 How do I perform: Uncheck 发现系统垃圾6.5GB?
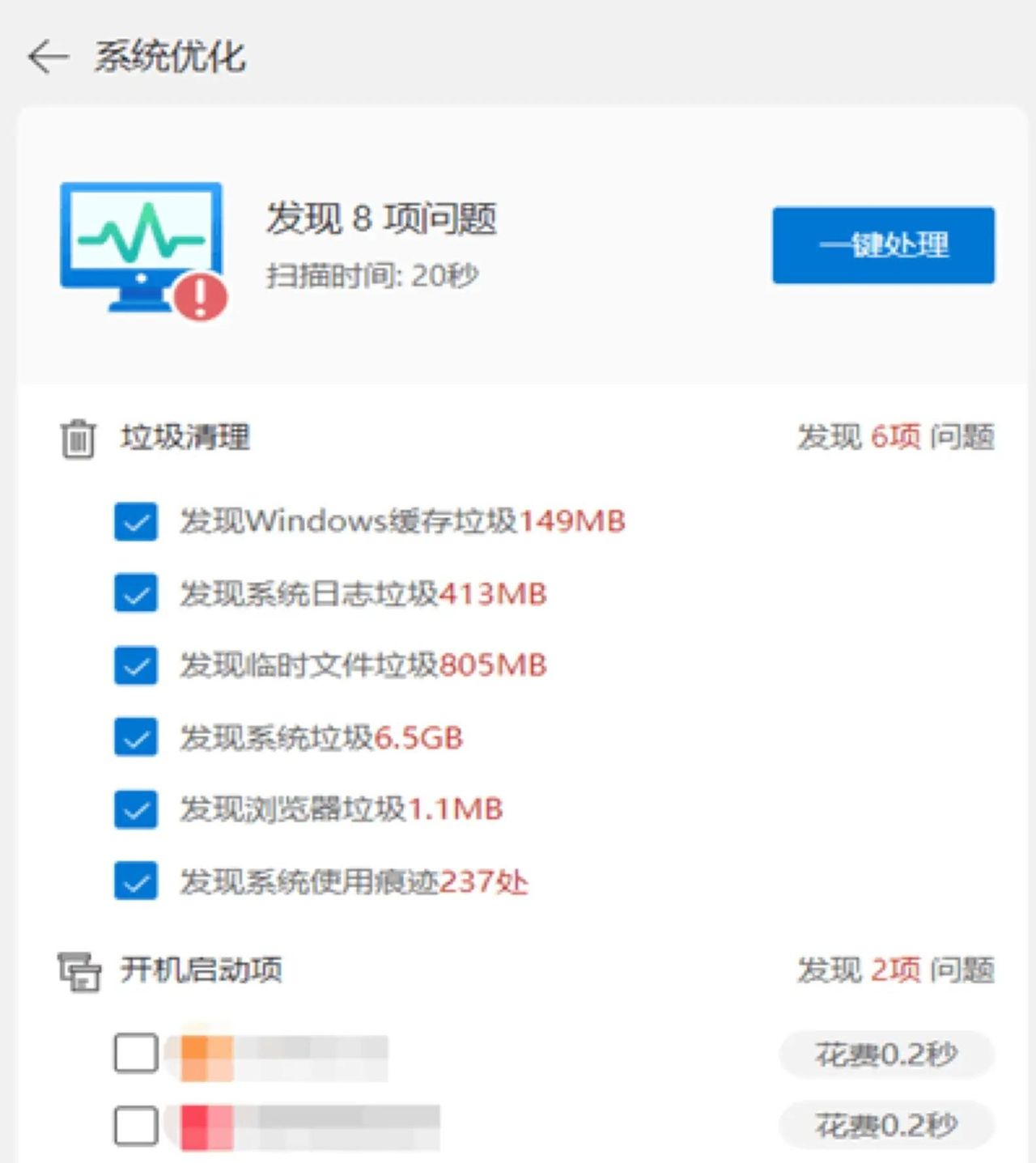coord(136,737)
